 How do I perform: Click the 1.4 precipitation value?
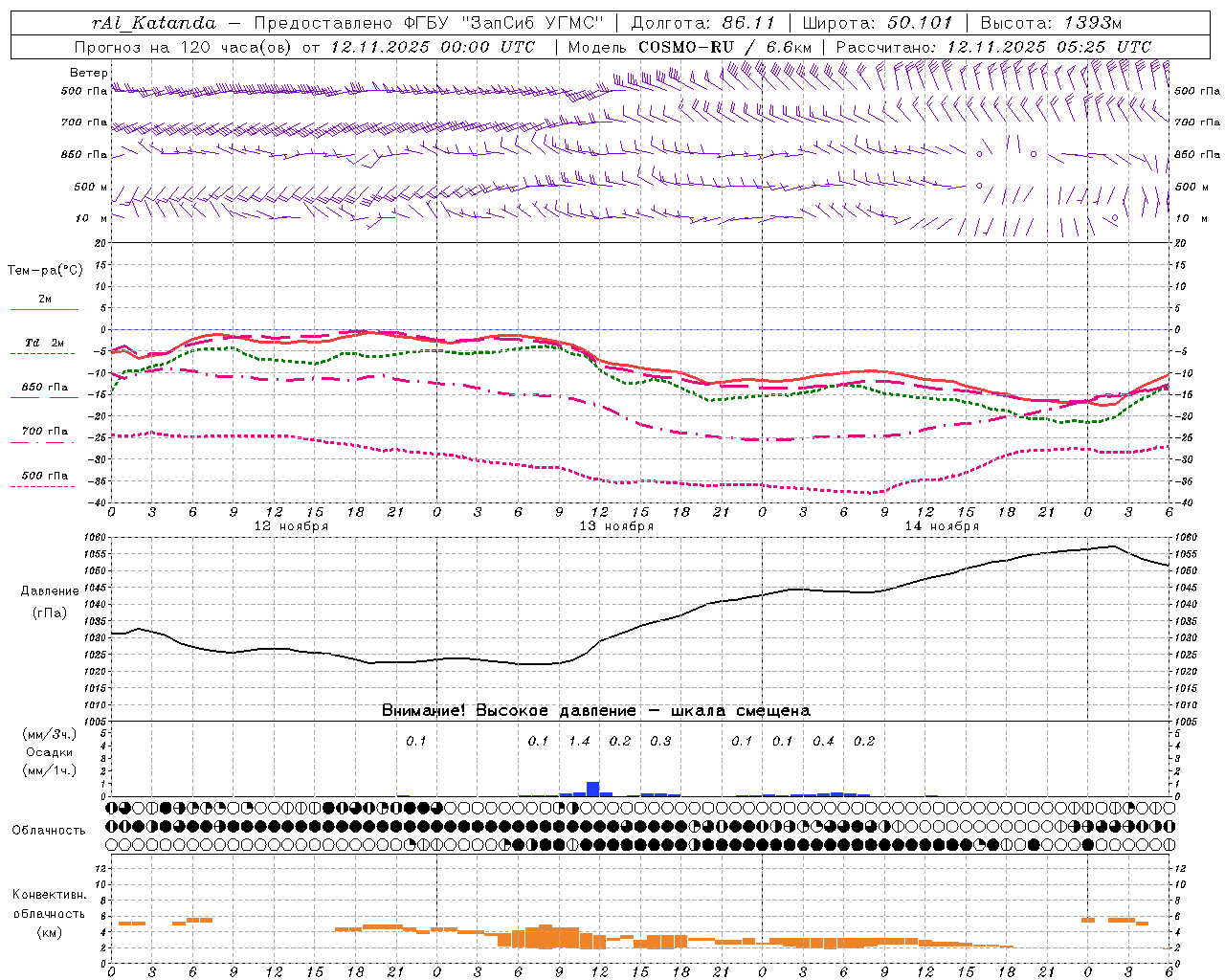tap(579, 742)
